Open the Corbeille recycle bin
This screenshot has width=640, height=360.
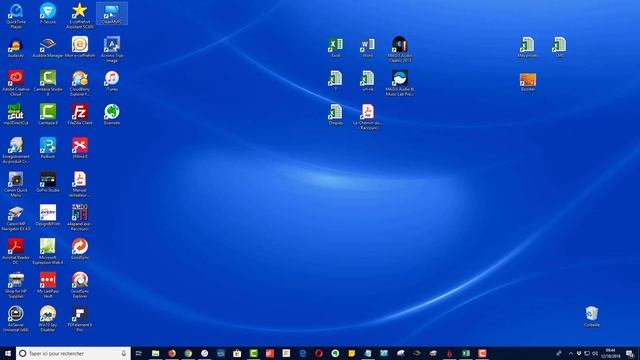click(592, 316)
